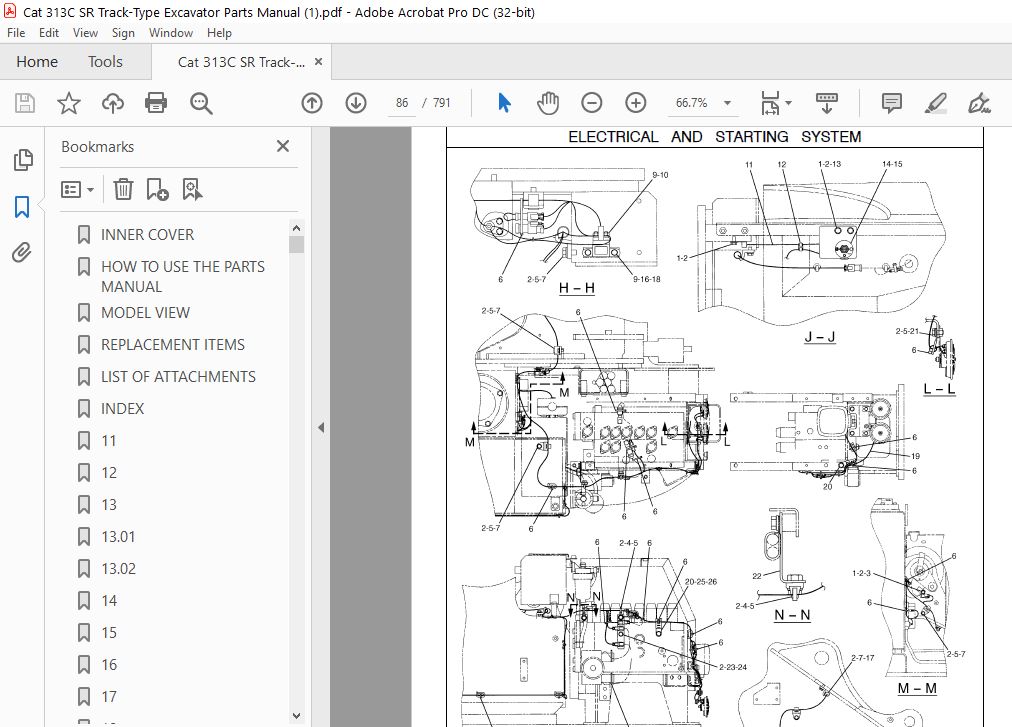This screenshot has height=727, width=1012.
Task: Zoom in with plus button
Action: 636,103
